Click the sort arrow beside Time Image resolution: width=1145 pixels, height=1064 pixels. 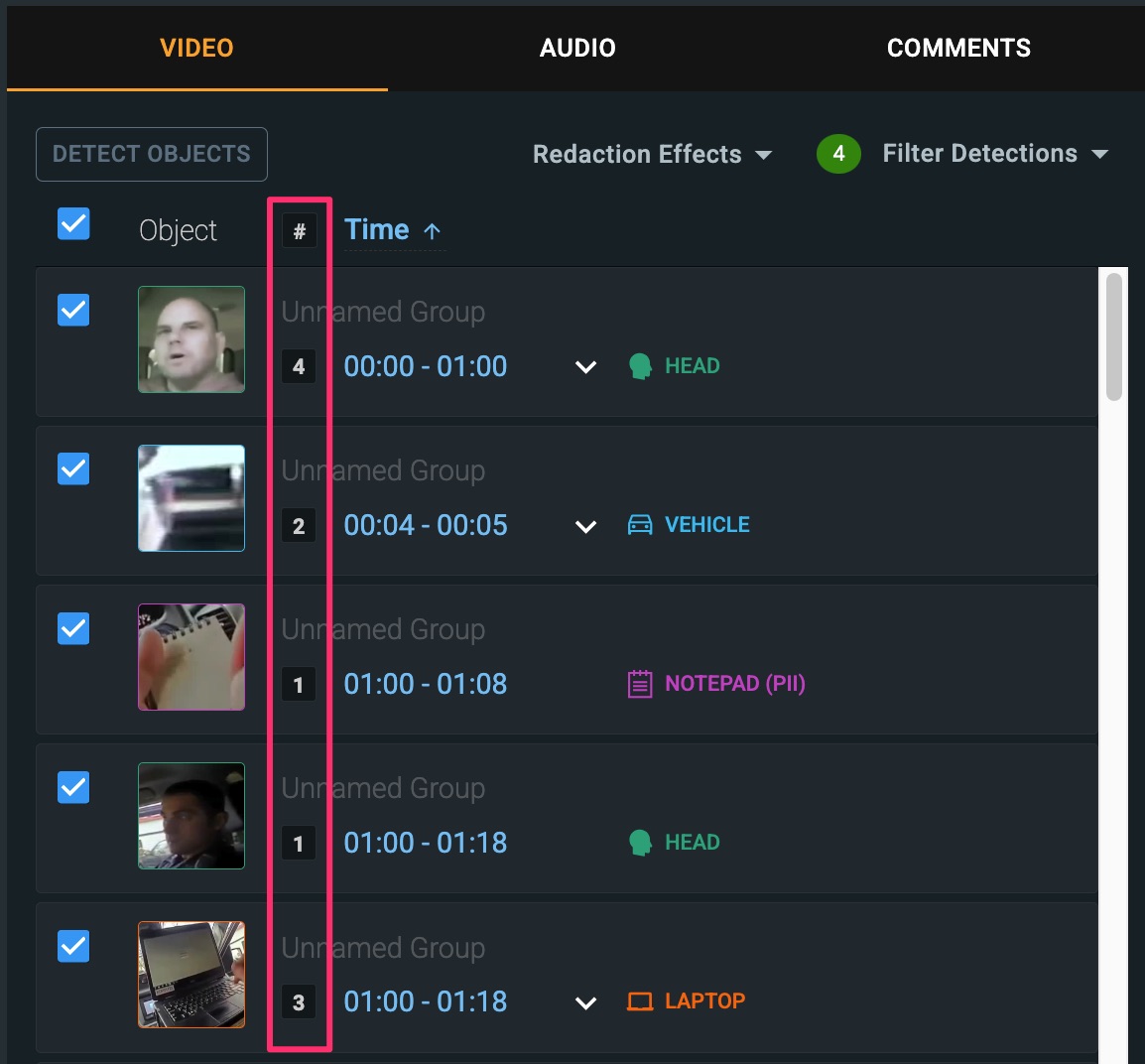(433, 231)
